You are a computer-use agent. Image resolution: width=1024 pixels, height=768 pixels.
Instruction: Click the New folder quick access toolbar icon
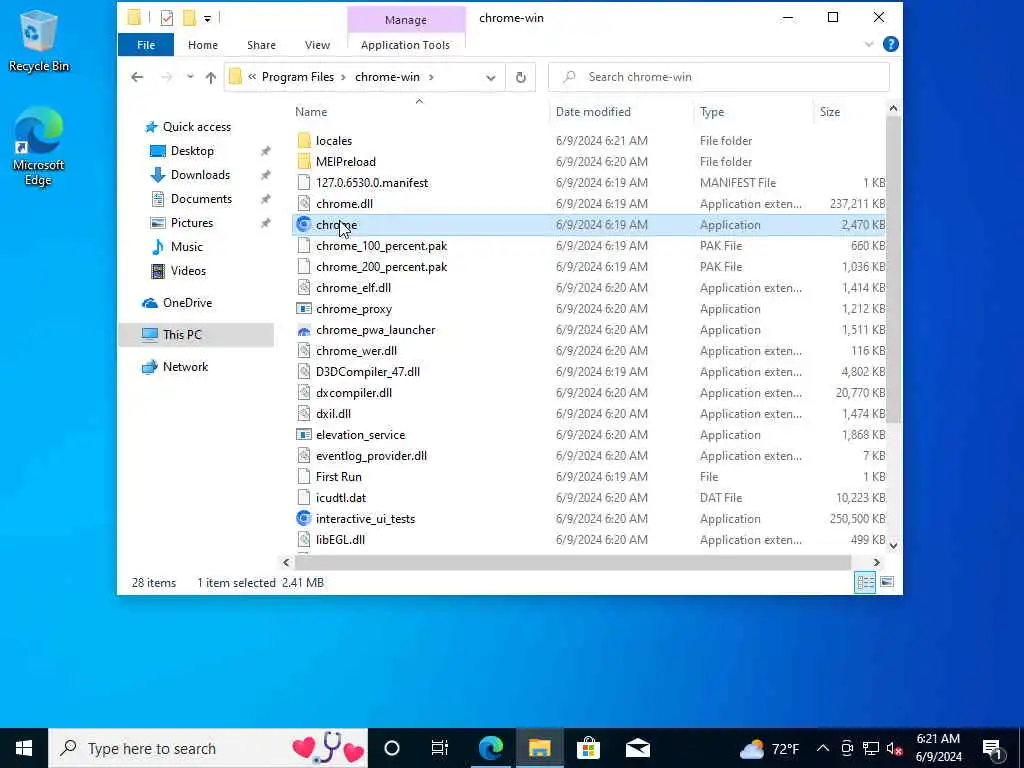click(189, 18)
